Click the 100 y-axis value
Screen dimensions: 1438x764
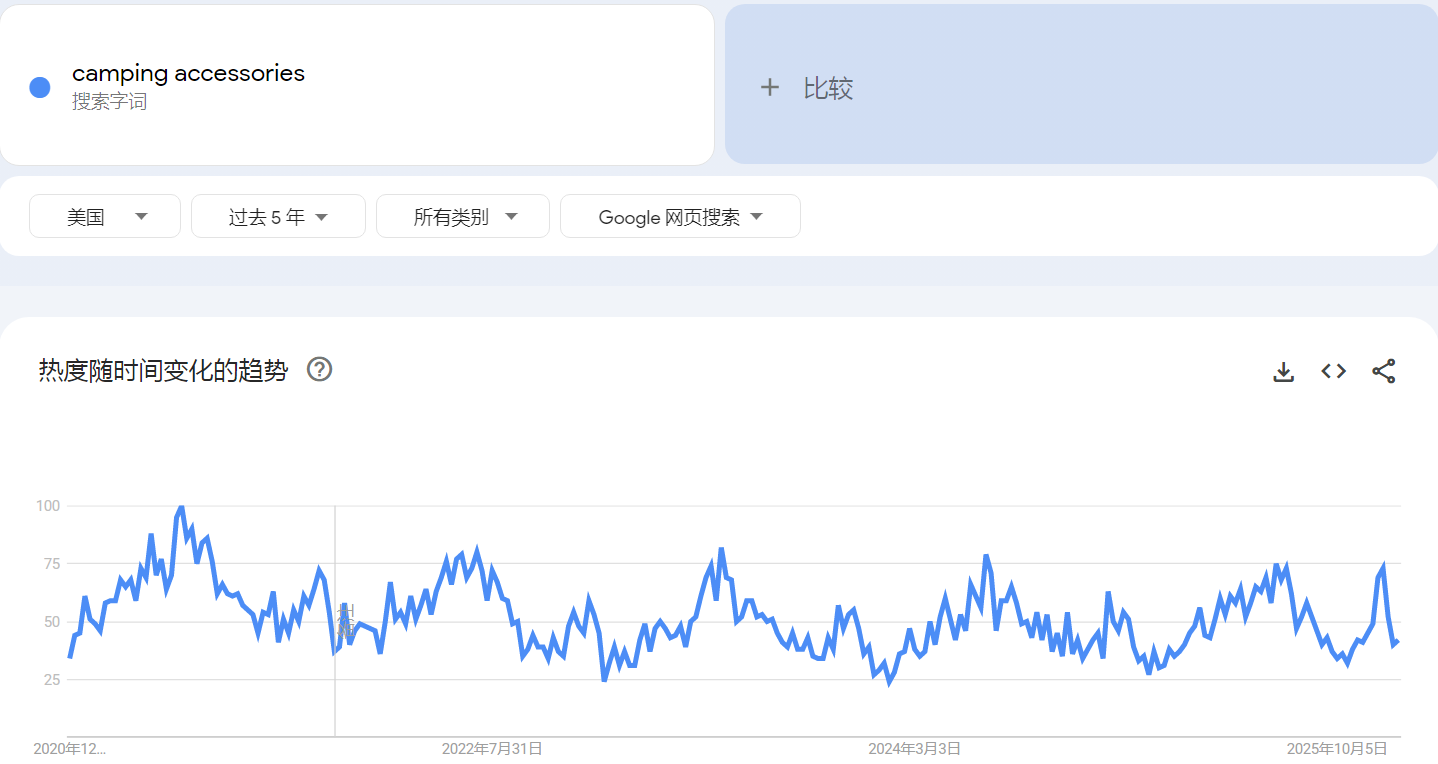[x=50, y=506]
